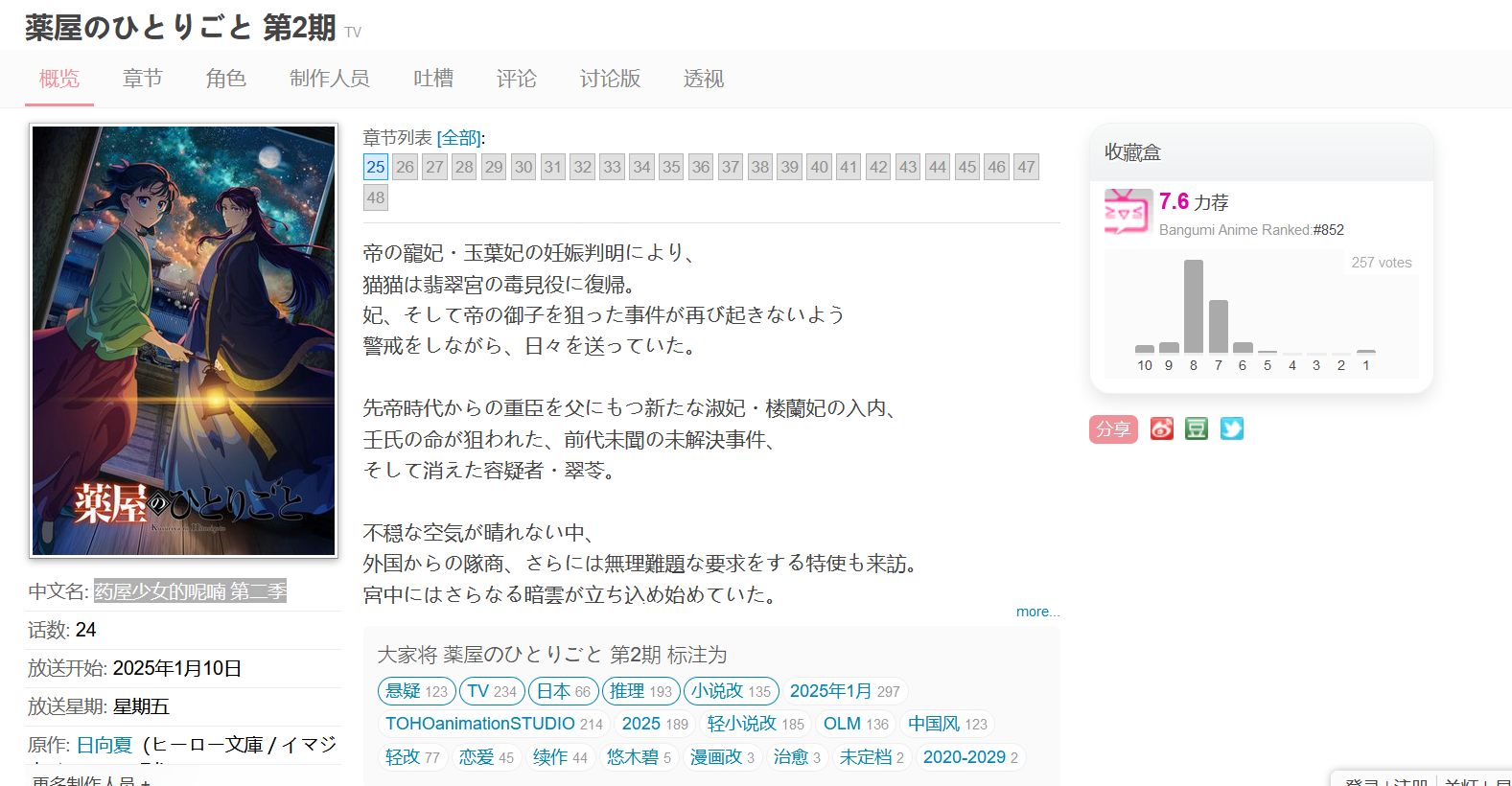Click the 2025 tag with 189 count

coord(656,724)
